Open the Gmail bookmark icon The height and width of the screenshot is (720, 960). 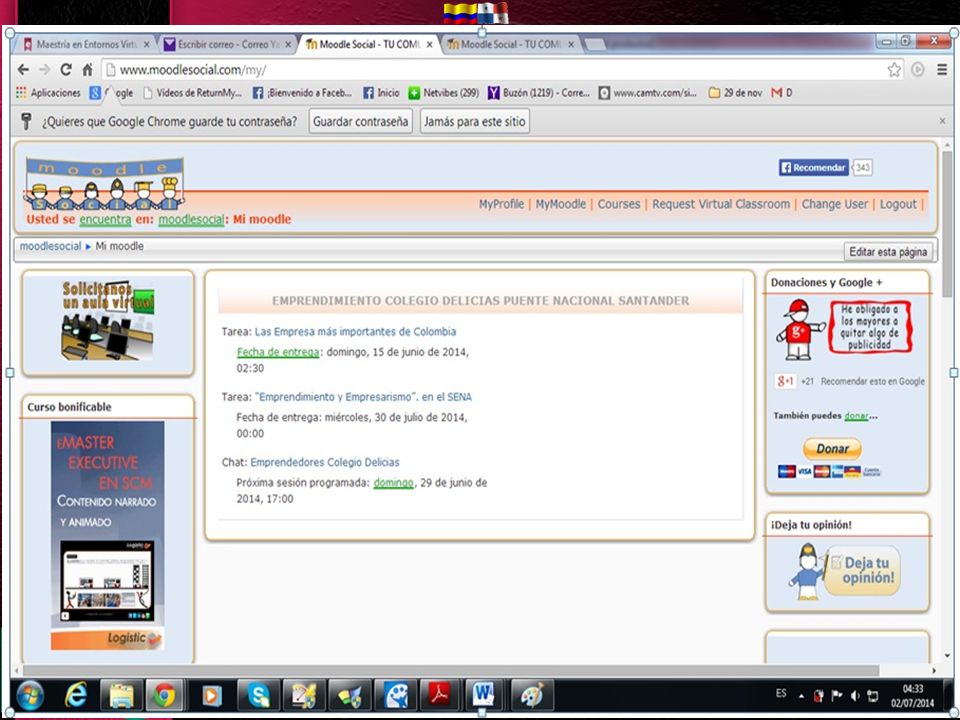click(x=776, y=92)
